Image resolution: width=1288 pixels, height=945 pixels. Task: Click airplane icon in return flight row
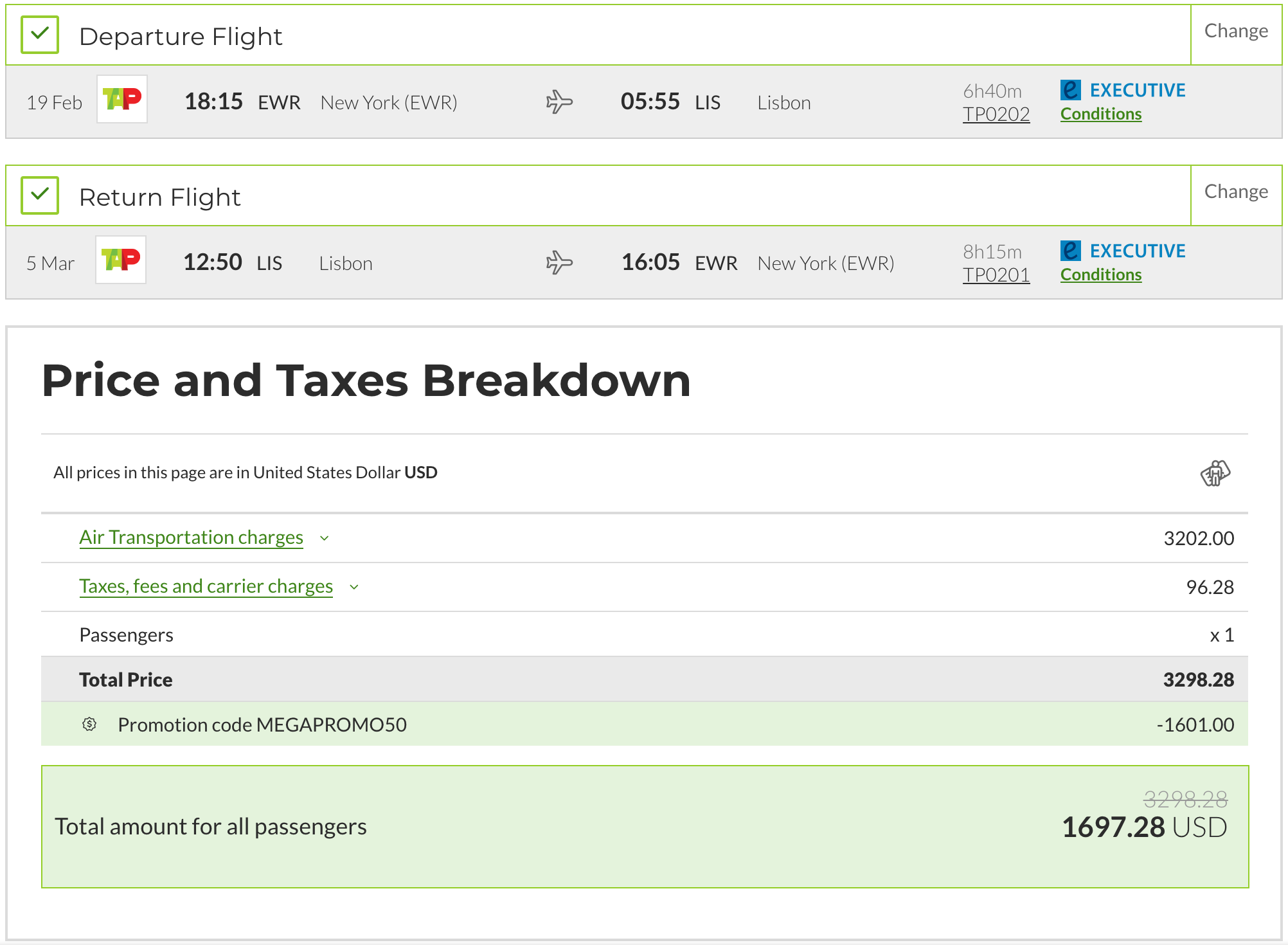click(559, 263)
